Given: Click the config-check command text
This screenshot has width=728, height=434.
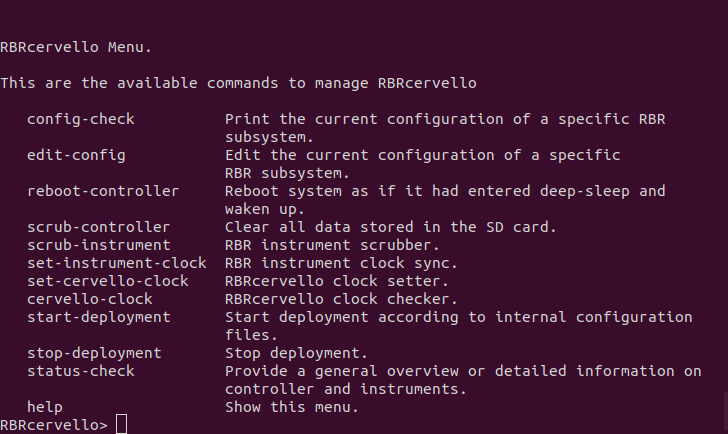Looking at the screenshot, I should pyautogui.click(x=80, y=119).
